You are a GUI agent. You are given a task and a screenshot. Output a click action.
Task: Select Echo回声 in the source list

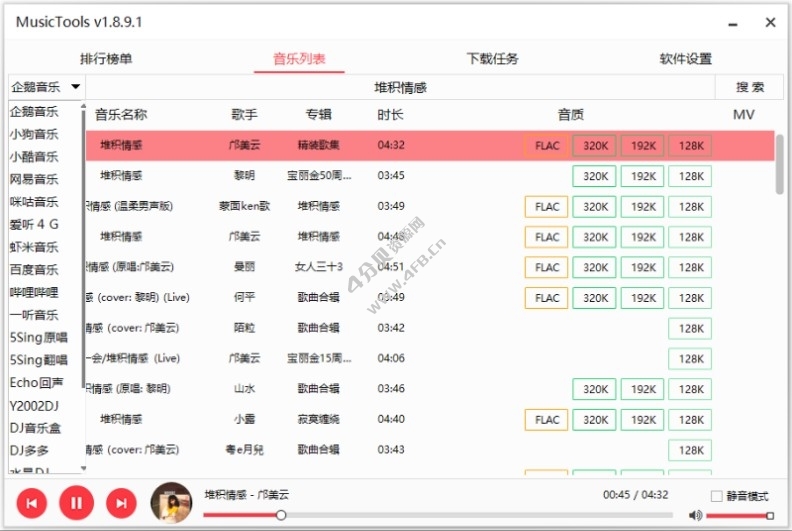(36, 382)
